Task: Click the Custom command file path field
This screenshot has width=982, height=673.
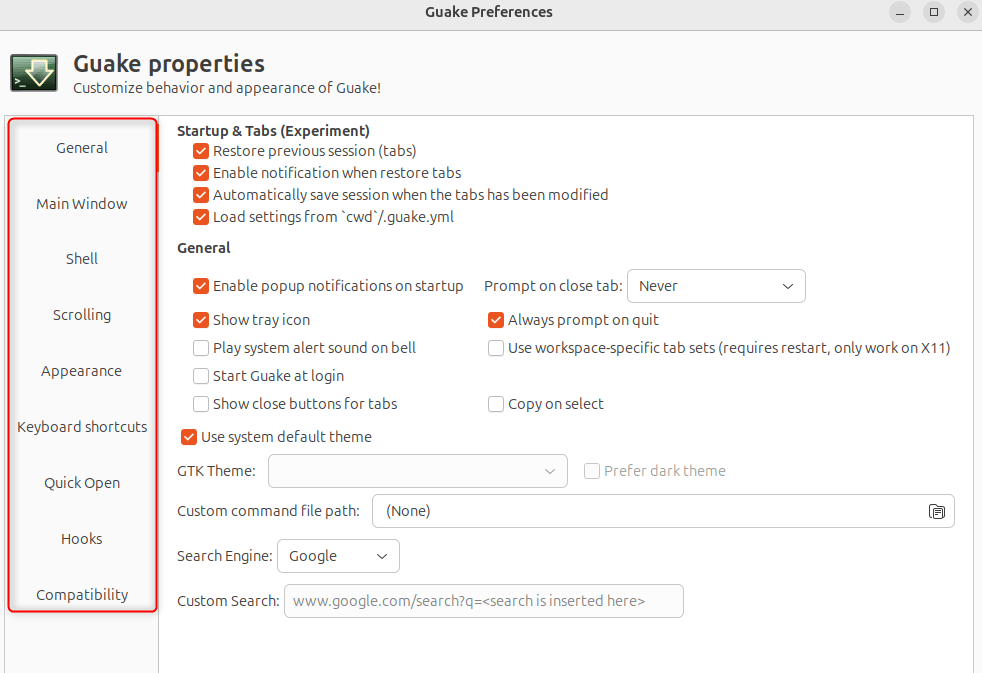Action: (x=663, y=511)
